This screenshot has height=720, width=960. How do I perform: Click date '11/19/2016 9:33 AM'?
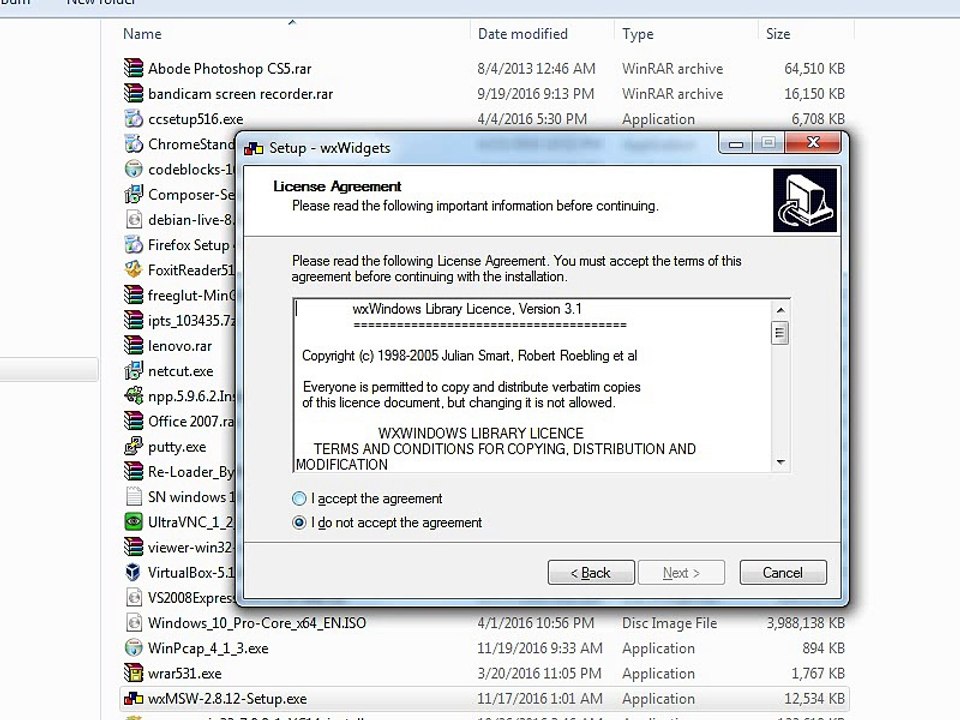(x=540, y=648)
